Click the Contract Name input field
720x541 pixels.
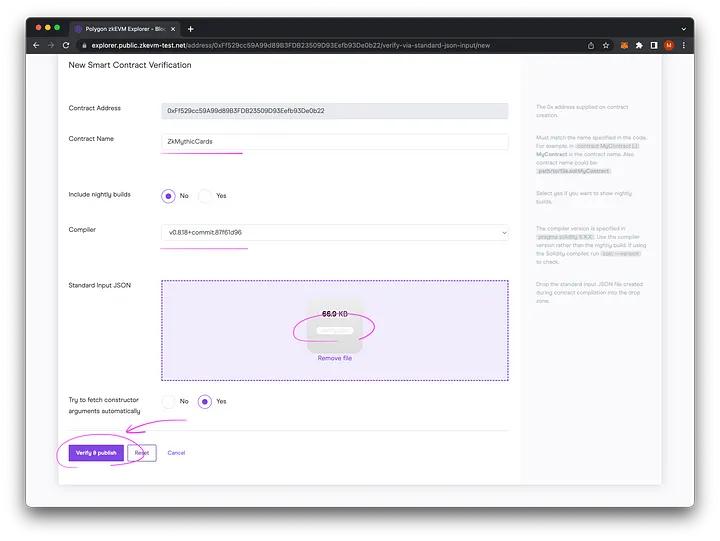pyautogui.click(x=335, y=141)
